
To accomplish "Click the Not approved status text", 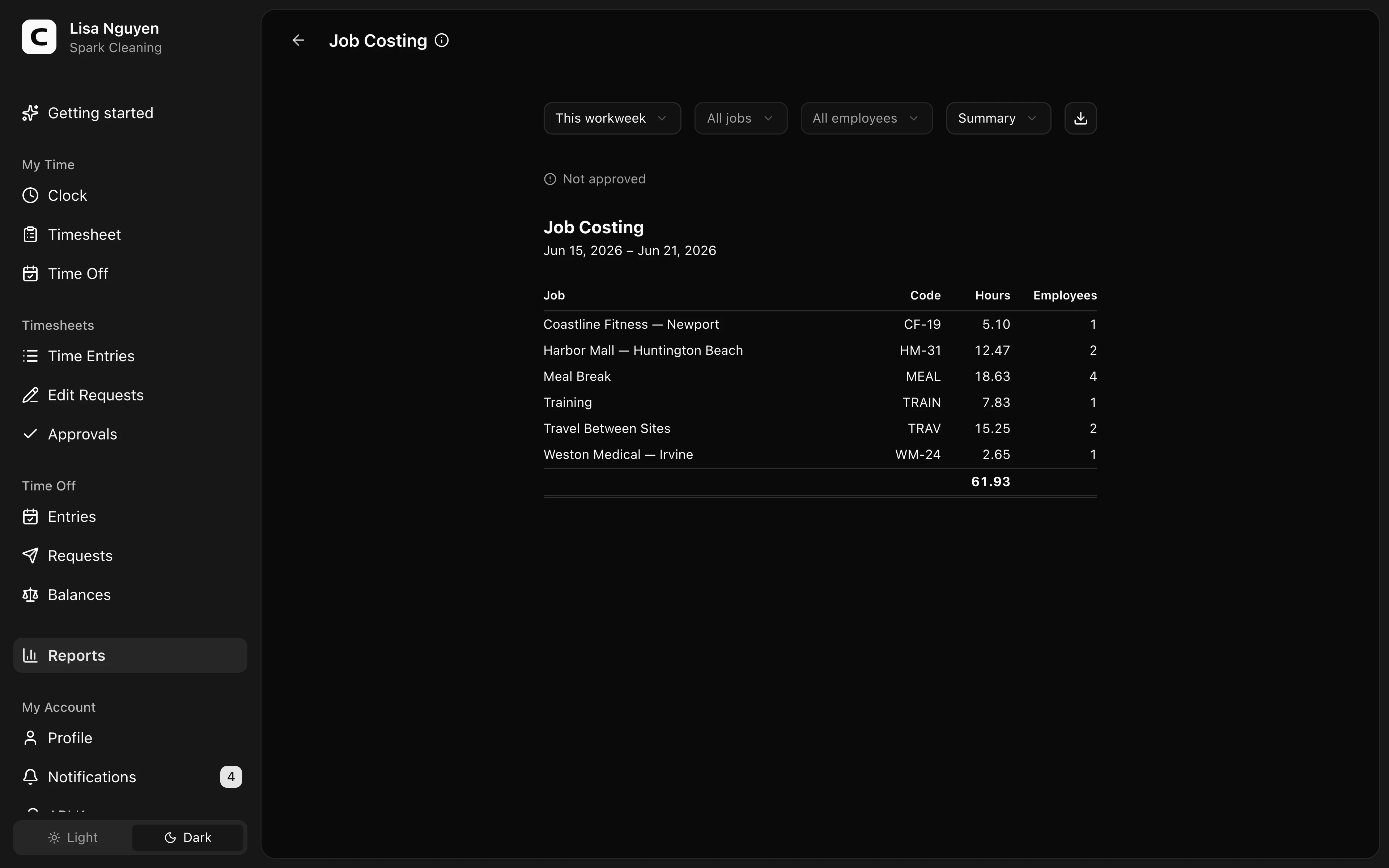I will [604, 179].
